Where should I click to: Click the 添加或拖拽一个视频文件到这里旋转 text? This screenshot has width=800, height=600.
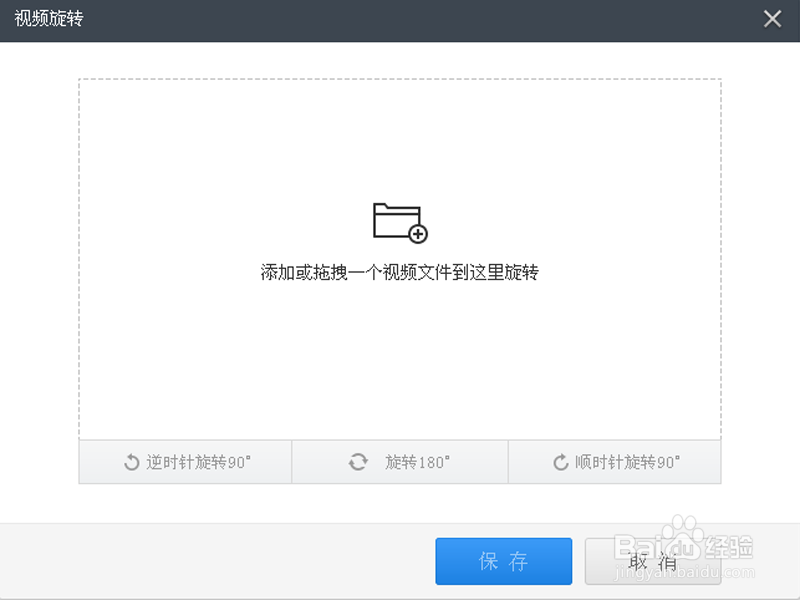click(399, 272)
